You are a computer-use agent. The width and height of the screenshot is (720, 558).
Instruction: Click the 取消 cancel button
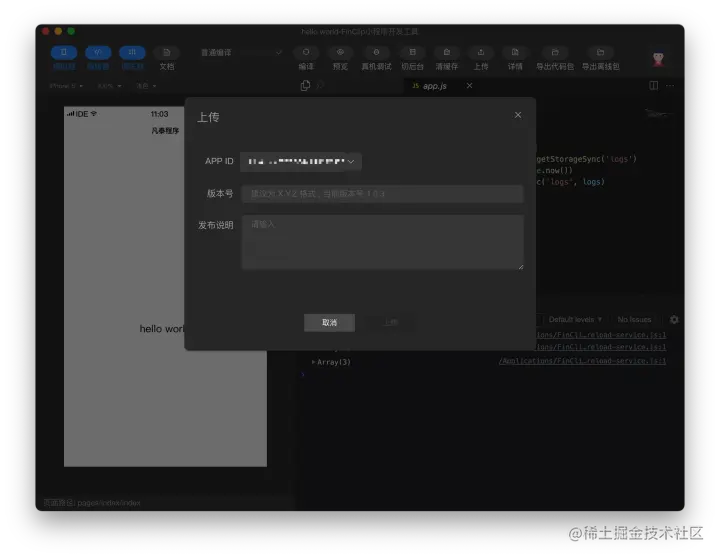point(329,322)
